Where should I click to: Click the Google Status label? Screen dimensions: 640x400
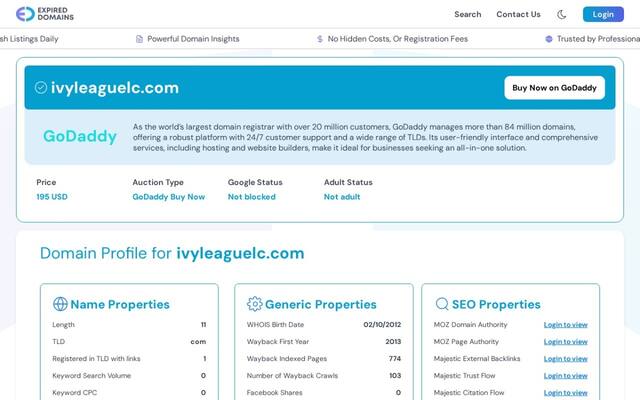click(x=255, y=182)
